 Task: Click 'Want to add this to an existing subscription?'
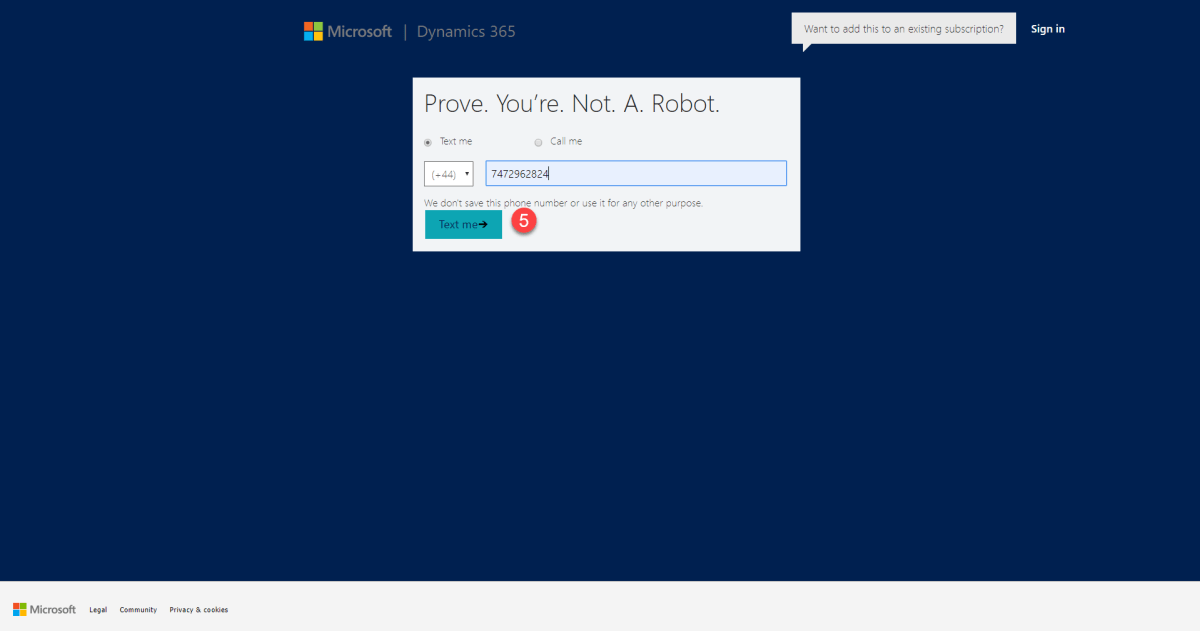click(x=904, y=29)
